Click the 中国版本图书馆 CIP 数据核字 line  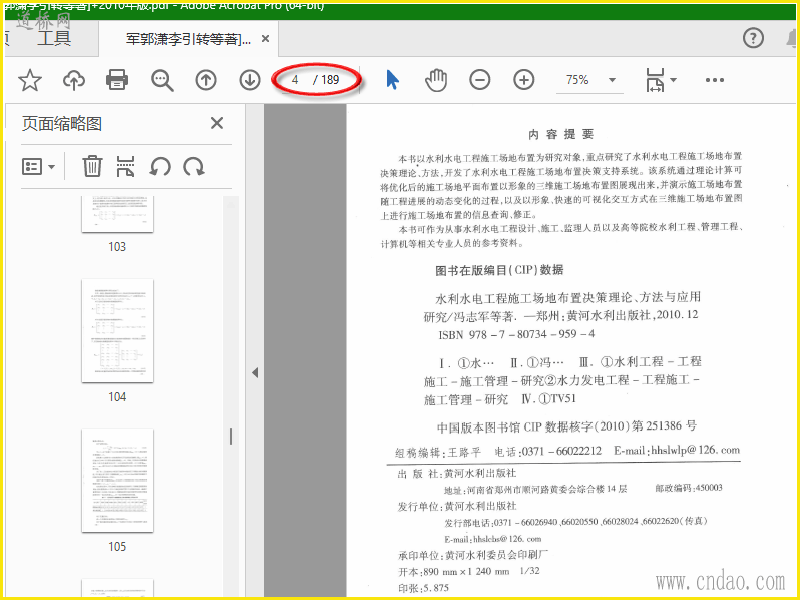tap(566, 427)
